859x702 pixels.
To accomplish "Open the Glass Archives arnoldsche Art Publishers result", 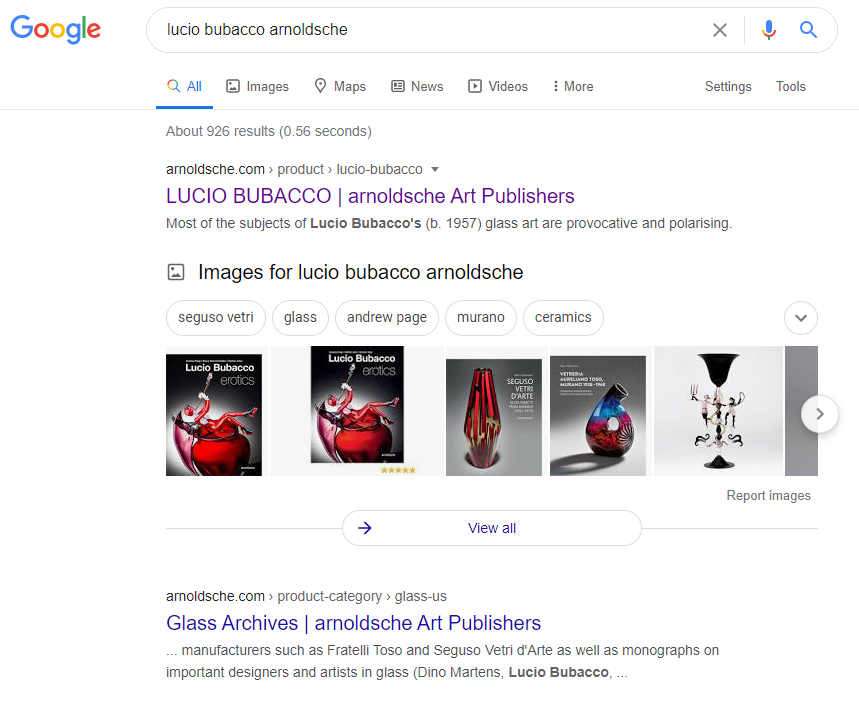I will [x=353, y=623].
